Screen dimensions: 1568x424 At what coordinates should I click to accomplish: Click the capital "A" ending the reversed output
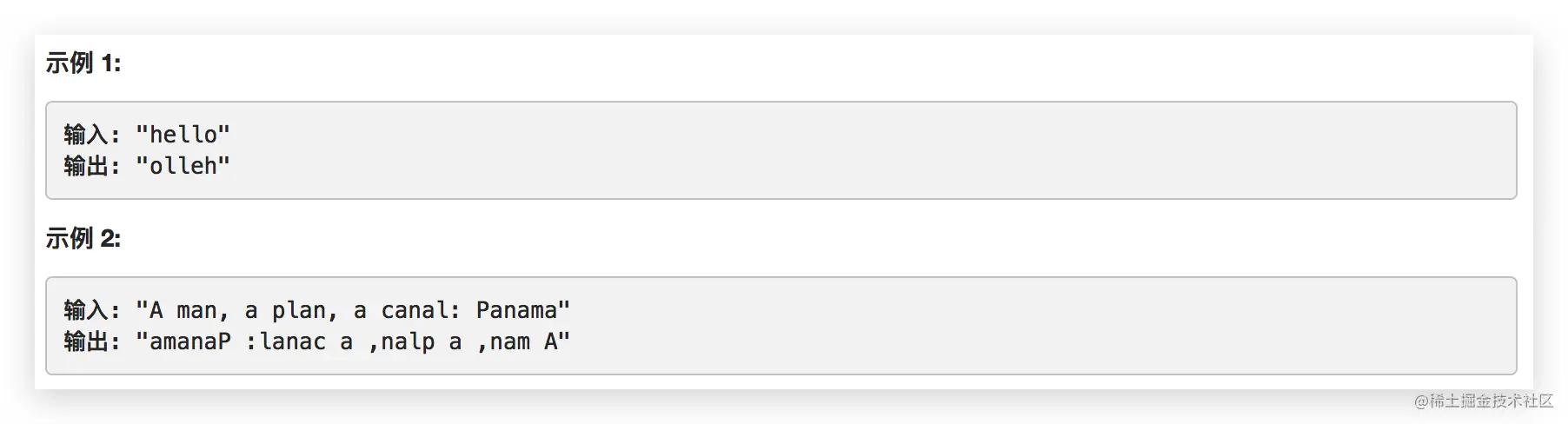tap(551, 341)
